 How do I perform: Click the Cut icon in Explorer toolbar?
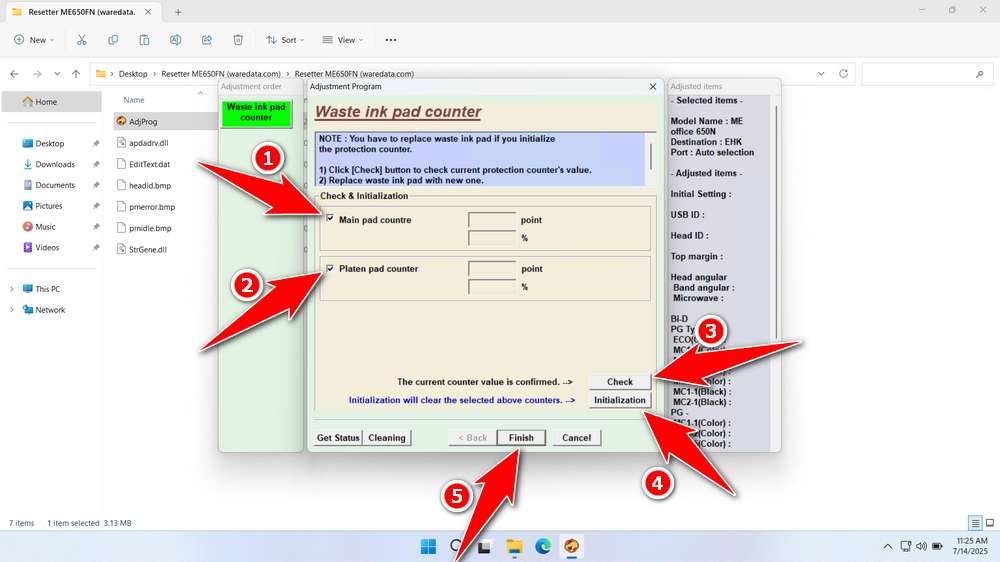tap(82, 40)
